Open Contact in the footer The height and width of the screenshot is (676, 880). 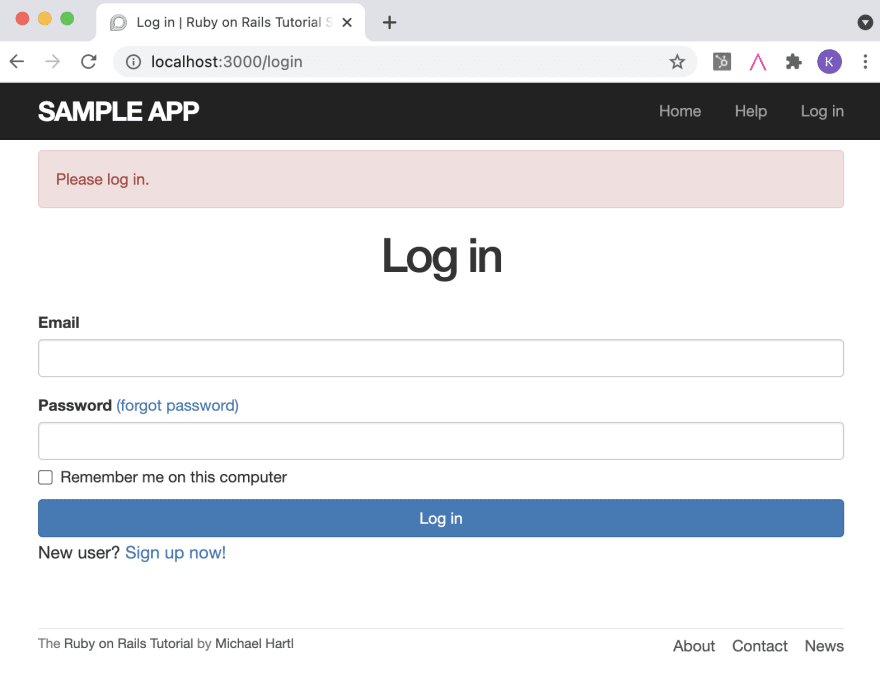coord(759,646)
